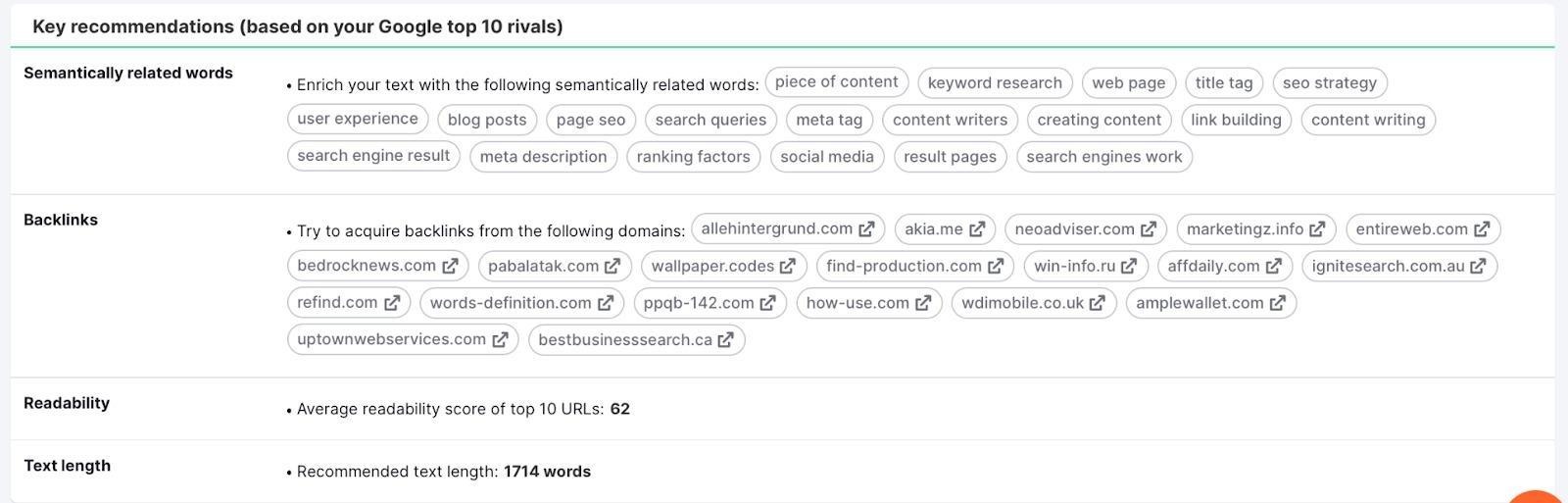This screenshot has width=1568, height=503.
Task: Open external link icon for neoadviser.com
Action: tap(1149, 229)
